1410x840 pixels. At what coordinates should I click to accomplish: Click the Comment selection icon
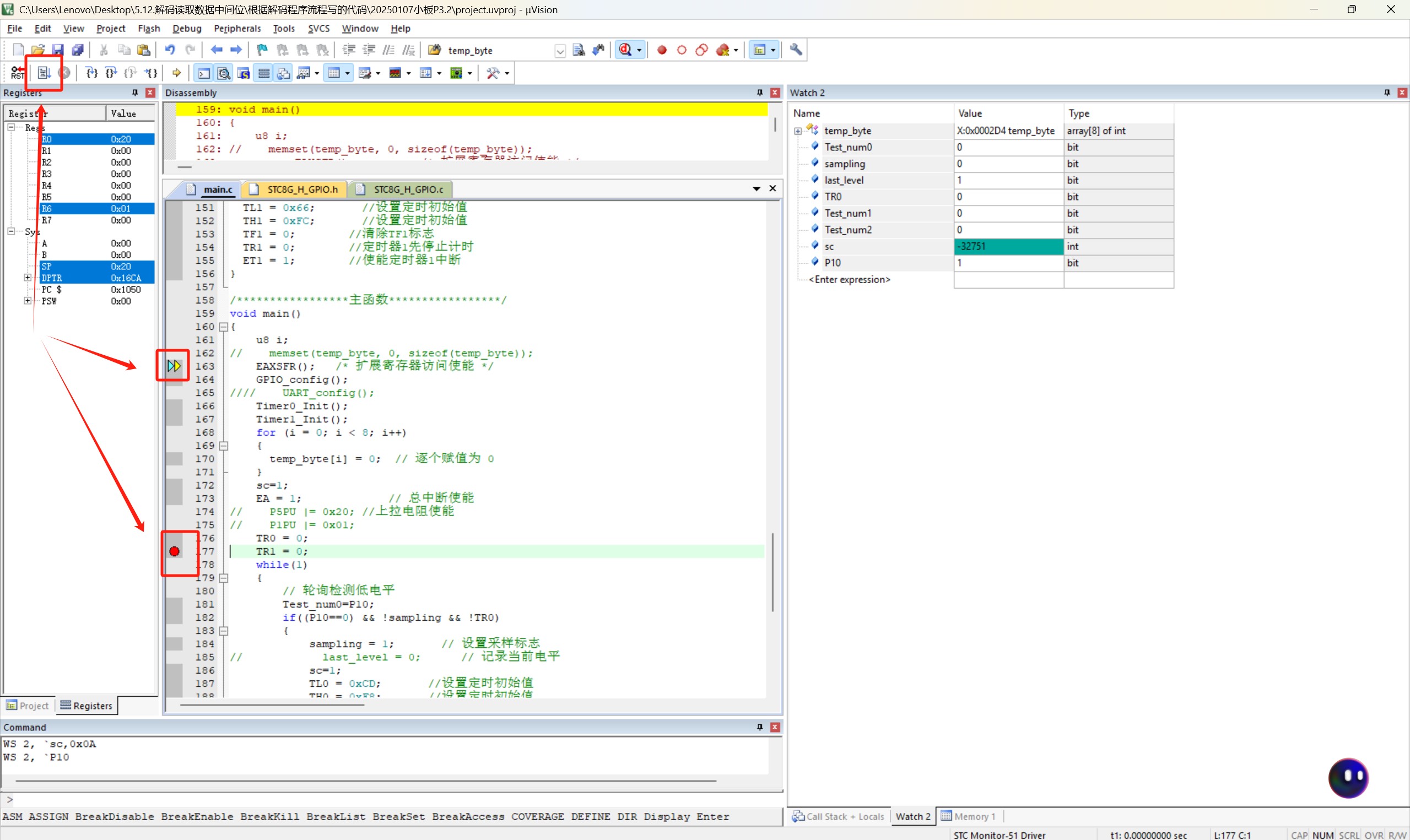pos(389,50)
